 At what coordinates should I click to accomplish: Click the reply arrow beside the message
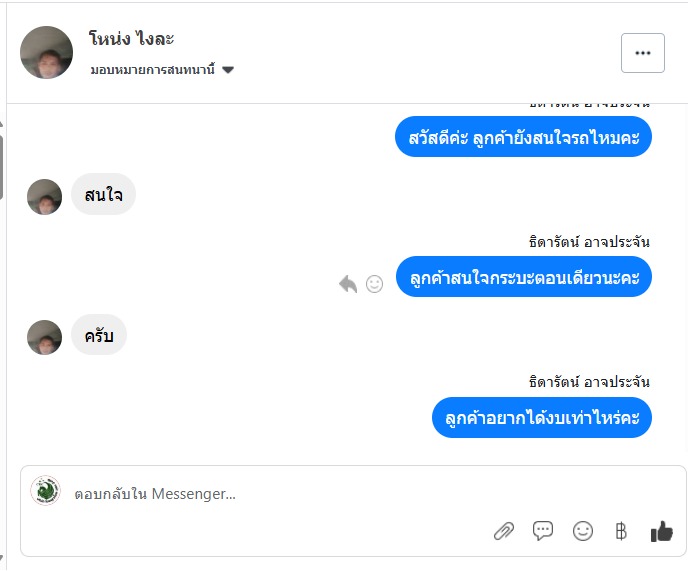pos(348,284)
